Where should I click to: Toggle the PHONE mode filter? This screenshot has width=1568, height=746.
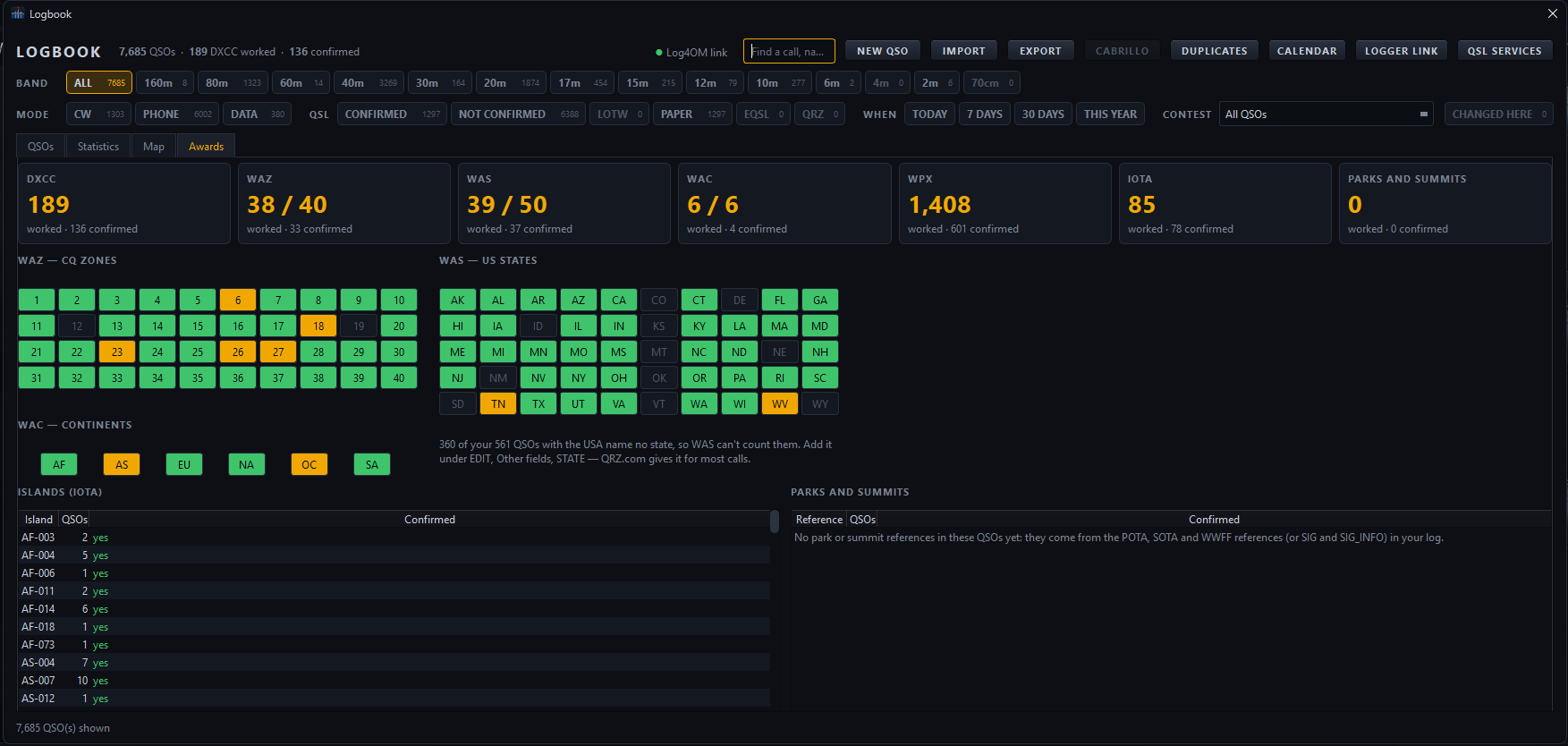coord(177,114)
